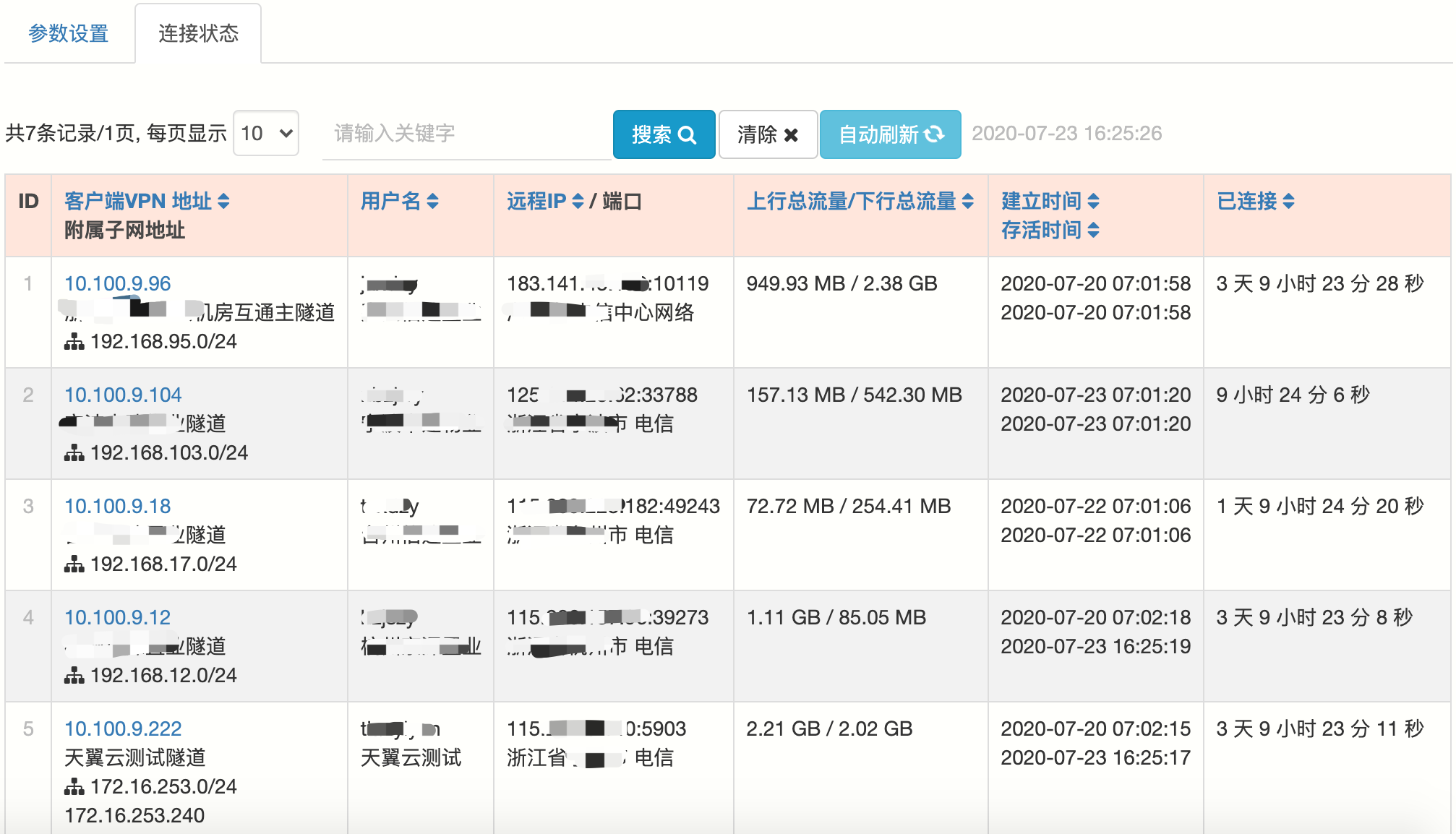Click subnet network icon next to 172.16.253.0/24
The height and width of the screenshot is (834, 1456).
tap(74, 787)
